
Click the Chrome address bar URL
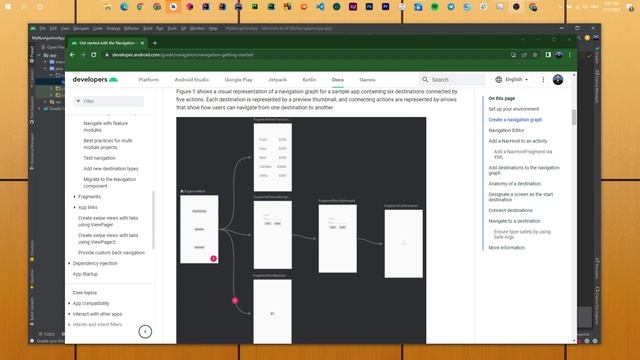click(182, 55)
